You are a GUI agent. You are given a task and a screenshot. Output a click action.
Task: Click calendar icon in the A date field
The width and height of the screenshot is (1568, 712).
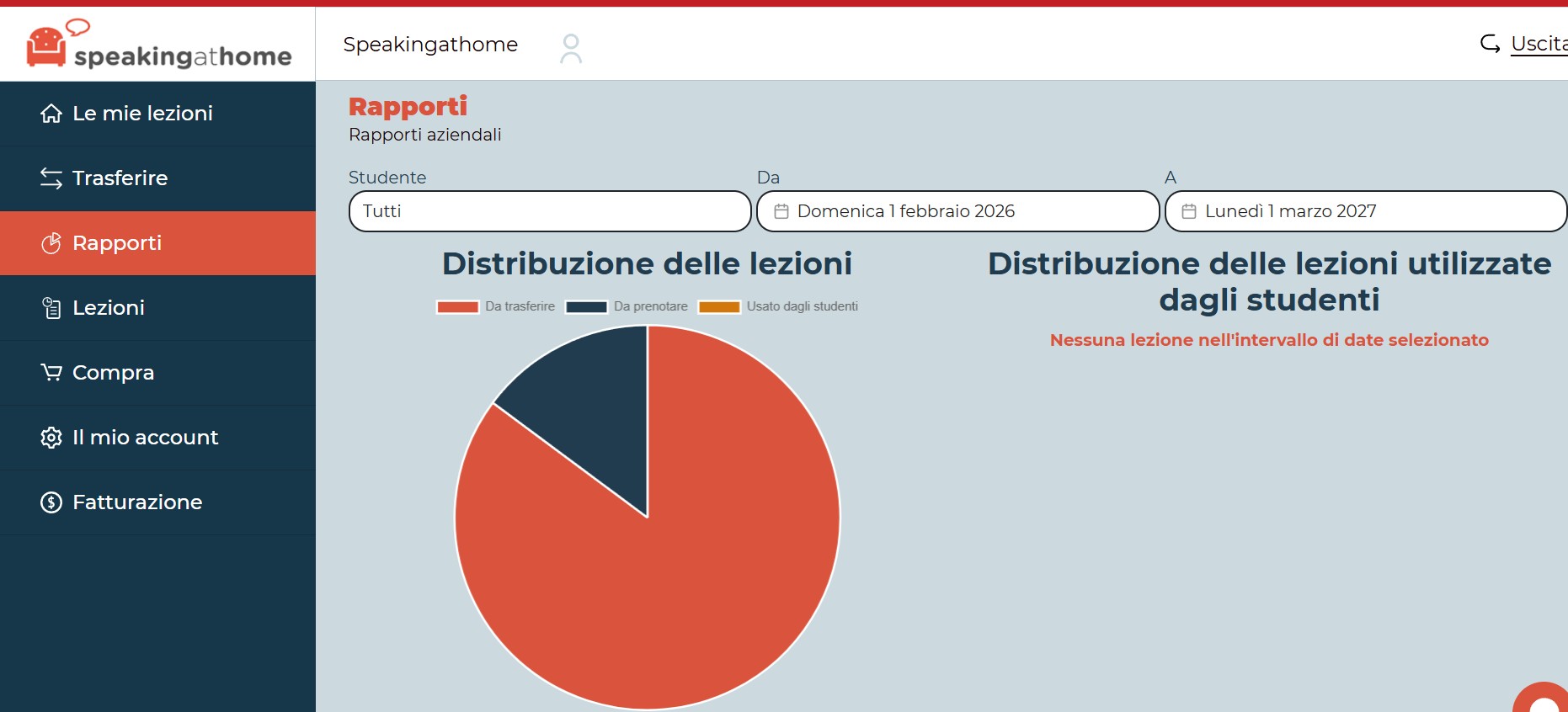(x=1189, y=211)
